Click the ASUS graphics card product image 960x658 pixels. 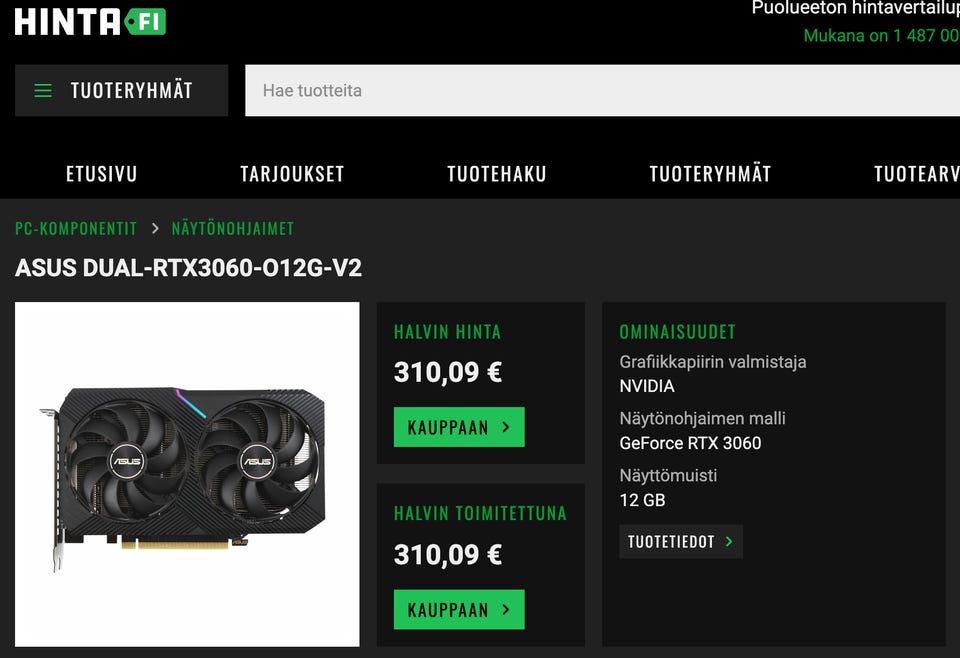(x=187, y=474)
